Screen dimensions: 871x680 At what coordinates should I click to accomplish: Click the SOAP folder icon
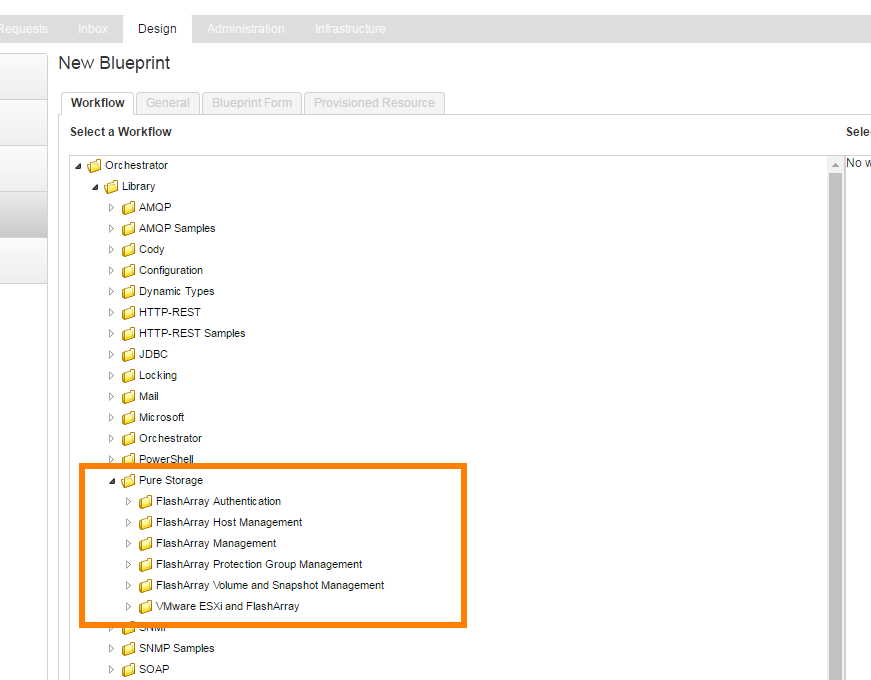pos(128,669)
